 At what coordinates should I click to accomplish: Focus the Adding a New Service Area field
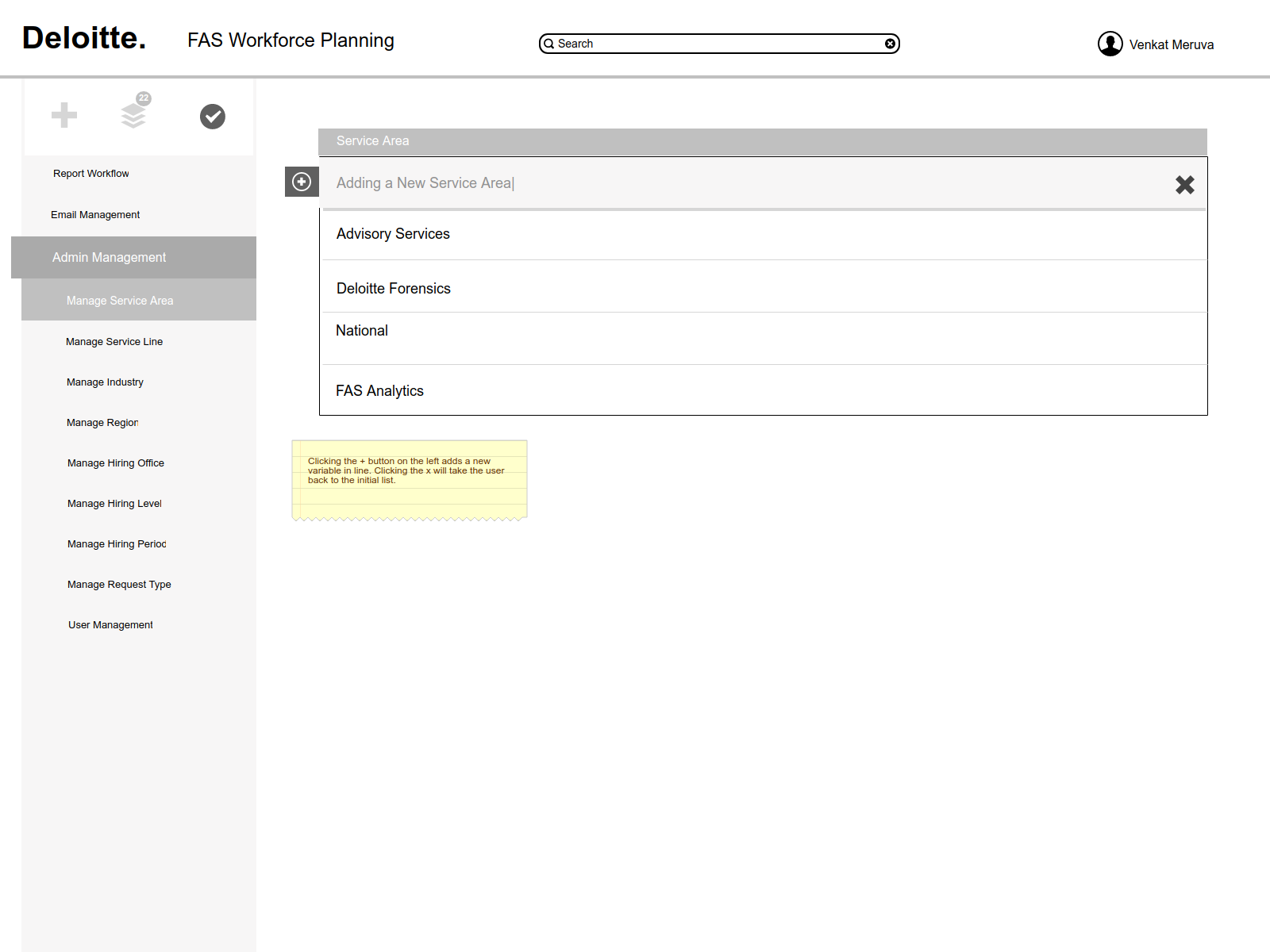746,183
